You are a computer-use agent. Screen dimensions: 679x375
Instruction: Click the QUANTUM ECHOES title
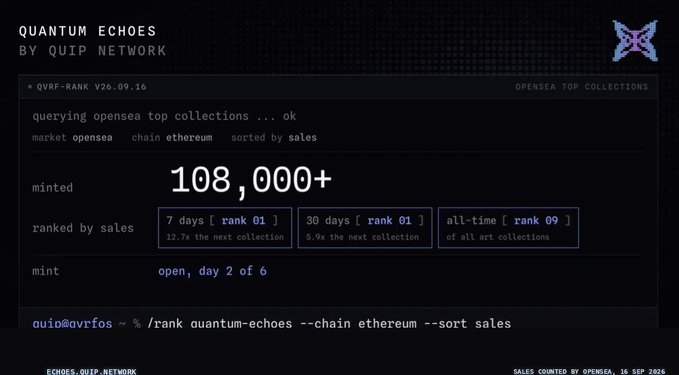click(87, 31)
